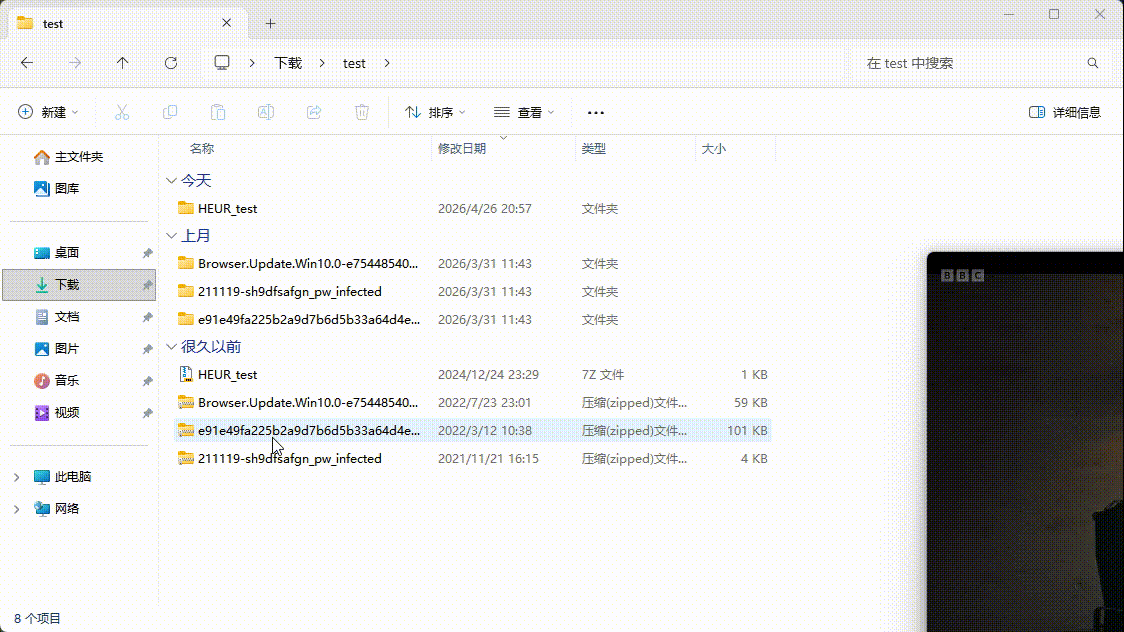Screen dimensions: 1124x632
Task: Sort by Type column header
Action: click(x=594, y=148)
